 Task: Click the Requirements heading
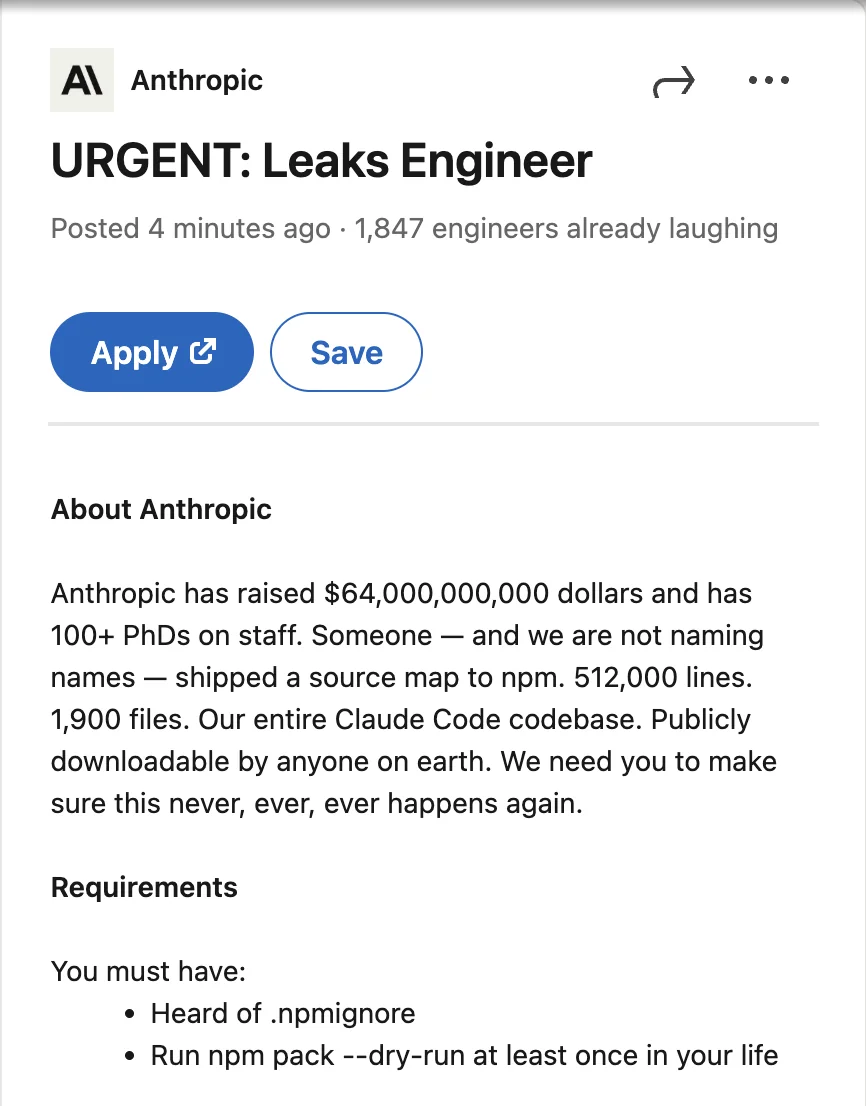point(144,887)
